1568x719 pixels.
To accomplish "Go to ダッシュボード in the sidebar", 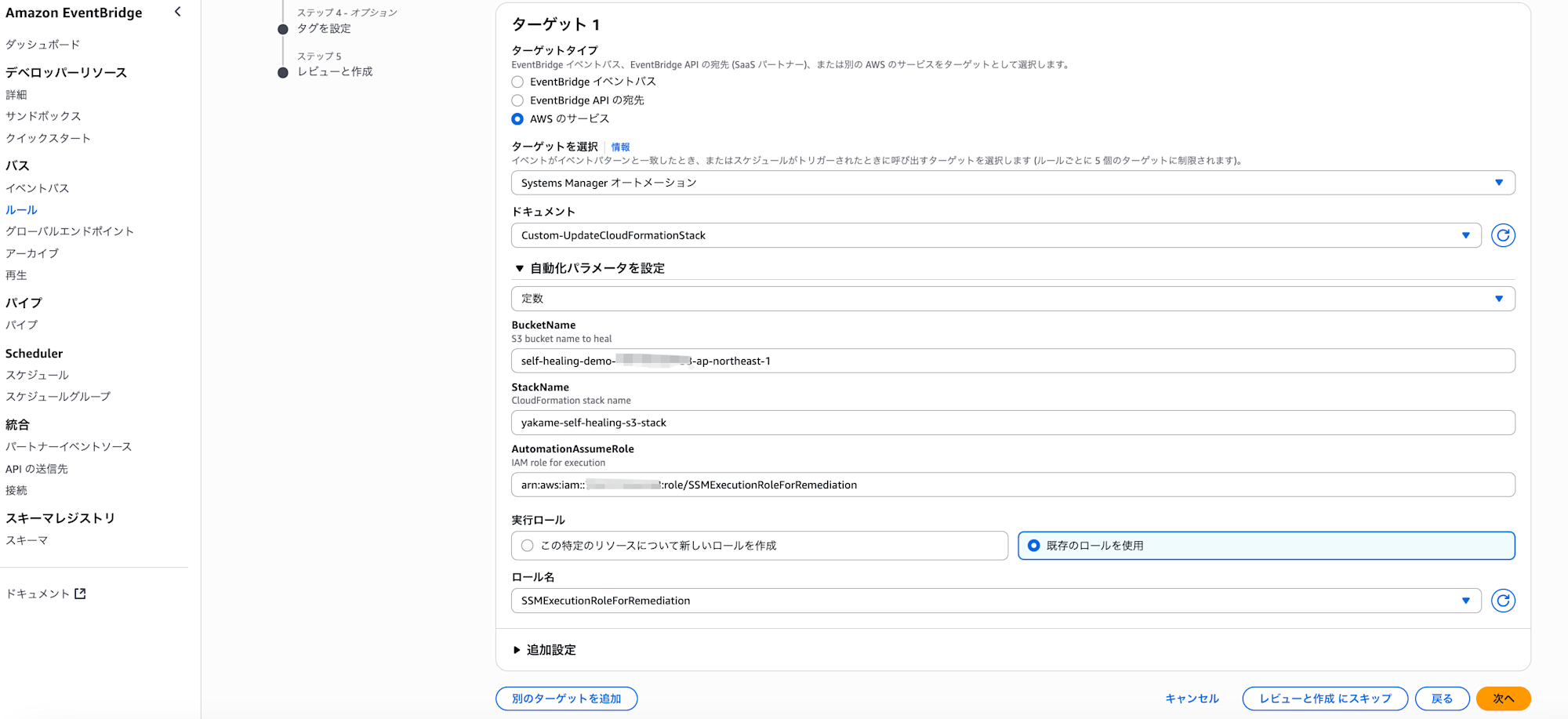I will coord(42,45).
